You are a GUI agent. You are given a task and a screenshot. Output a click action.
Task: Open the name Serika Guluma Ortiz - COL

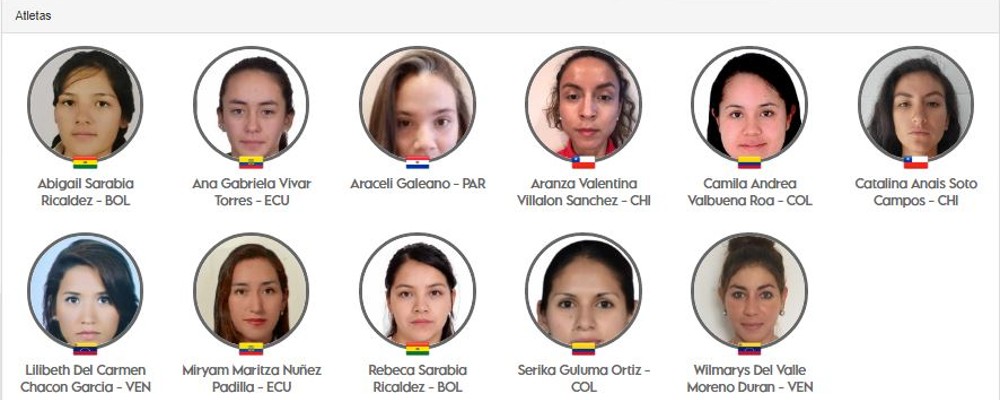(x=584, y=378)
